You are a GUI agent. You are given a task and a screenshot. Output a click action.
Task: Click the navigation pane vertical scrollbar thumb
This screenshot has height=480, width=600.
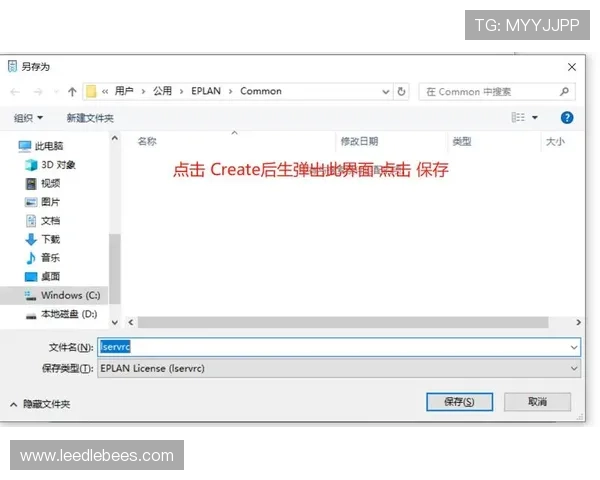pos(115,268)
